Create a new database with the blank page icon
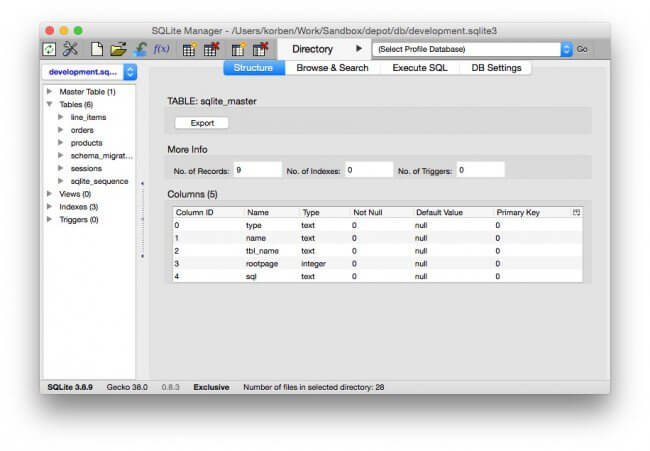The width and height of the screenshot is (650, 451). coord(97,49)
